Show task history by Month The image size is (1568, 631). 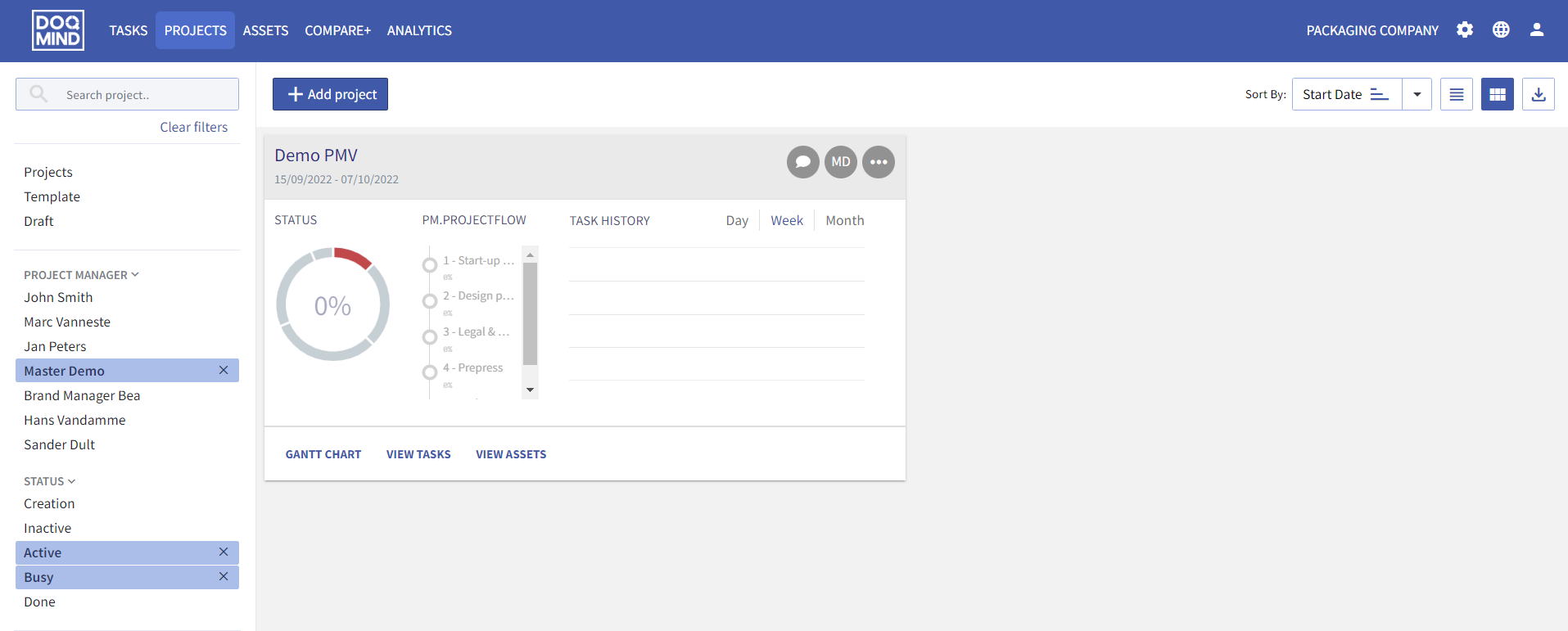tap(844, 221)
